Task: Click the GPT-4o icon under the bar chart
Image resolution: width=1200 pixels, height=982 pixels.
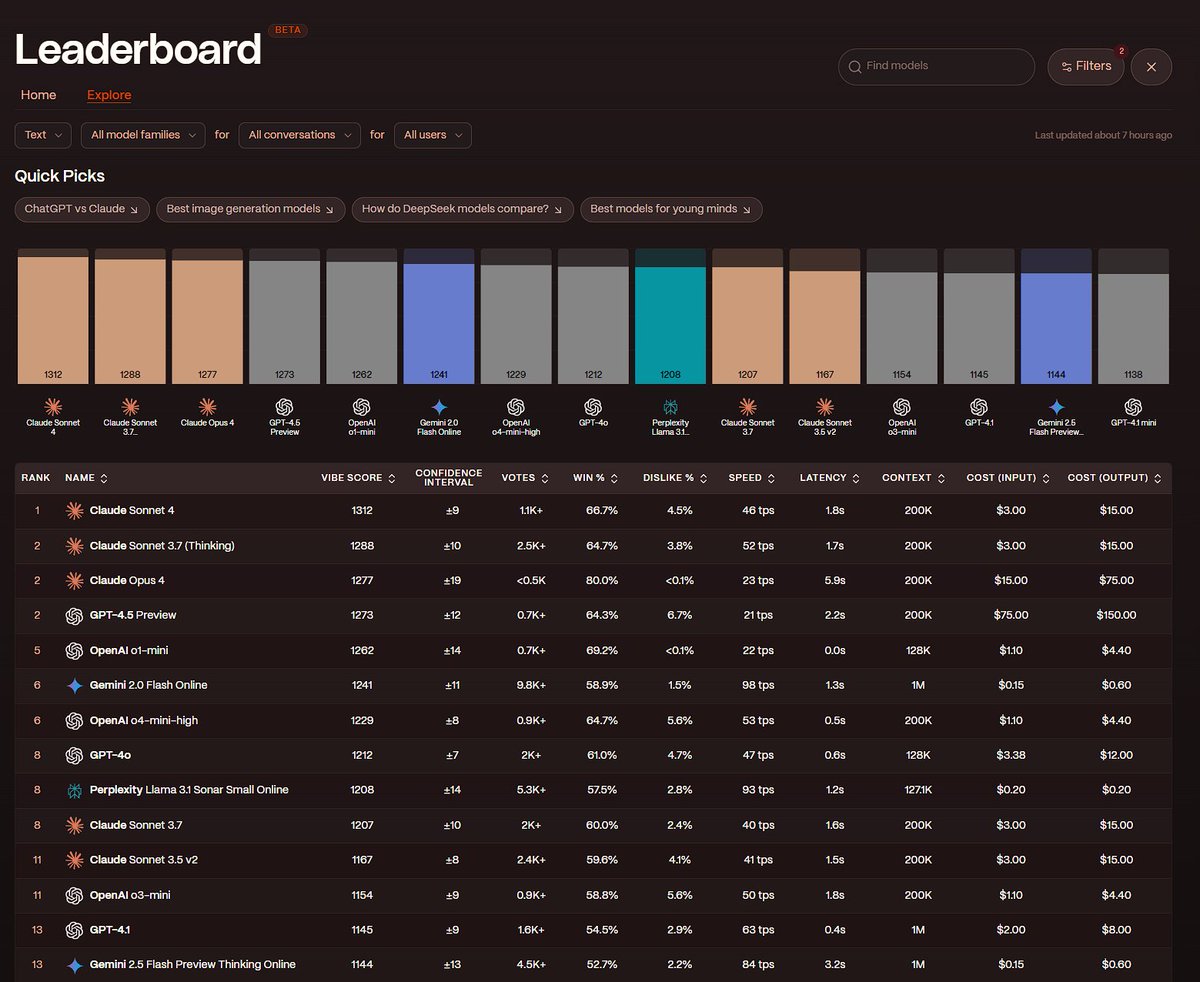Action: pos(593,407)
